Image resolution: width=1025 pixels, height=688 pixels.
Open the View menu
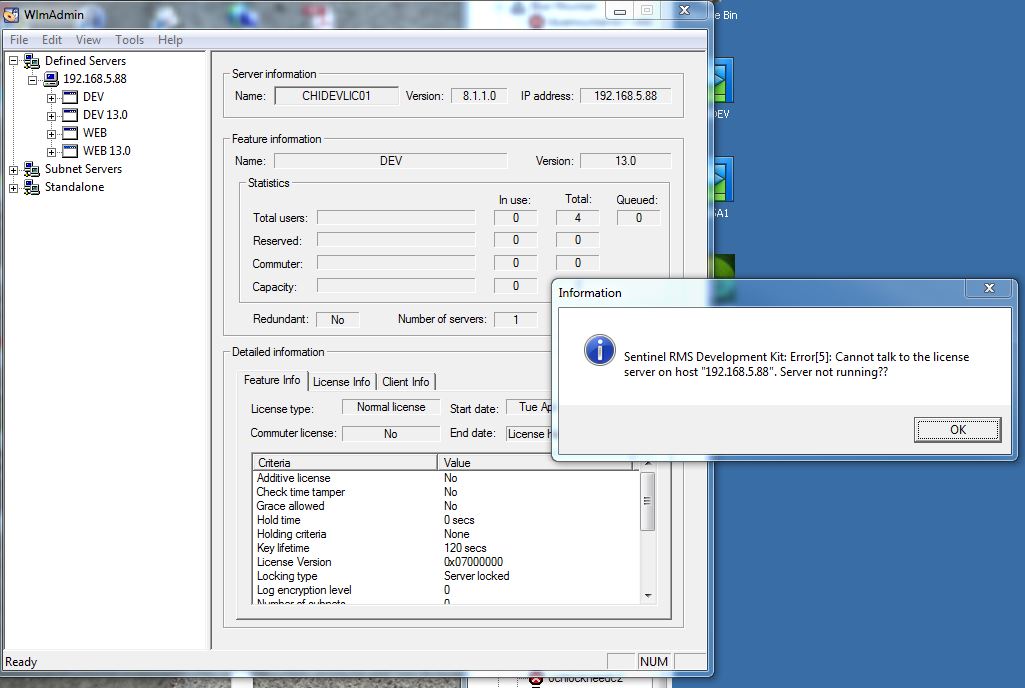88,40
